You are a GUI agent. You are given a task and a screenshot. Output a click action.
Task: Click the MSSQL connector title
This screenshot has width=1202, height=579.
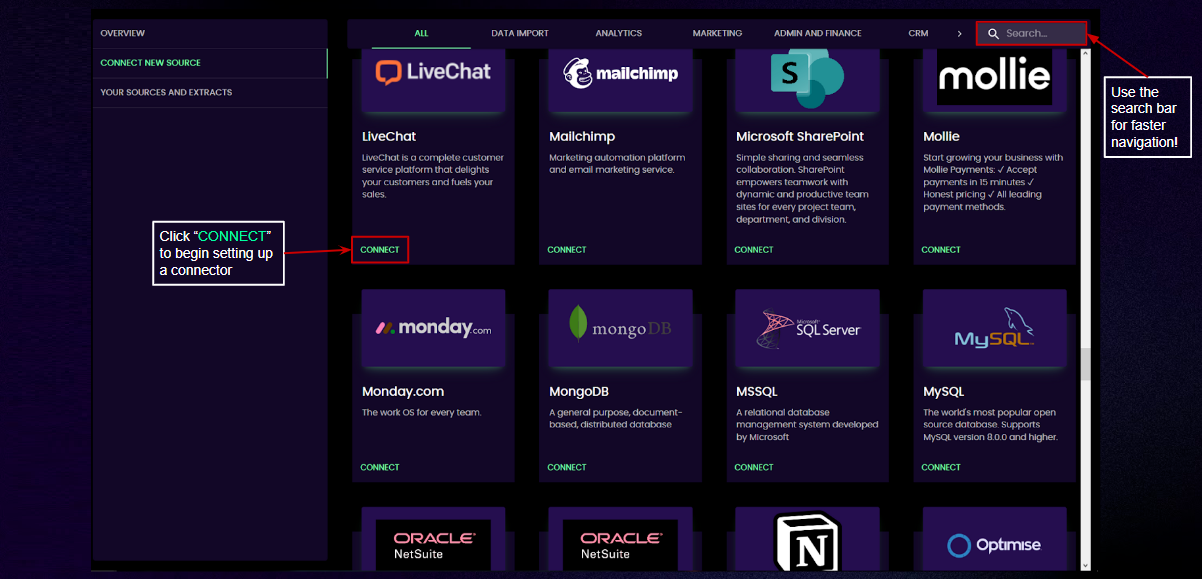pyautogui.click(x=756, y=391)
